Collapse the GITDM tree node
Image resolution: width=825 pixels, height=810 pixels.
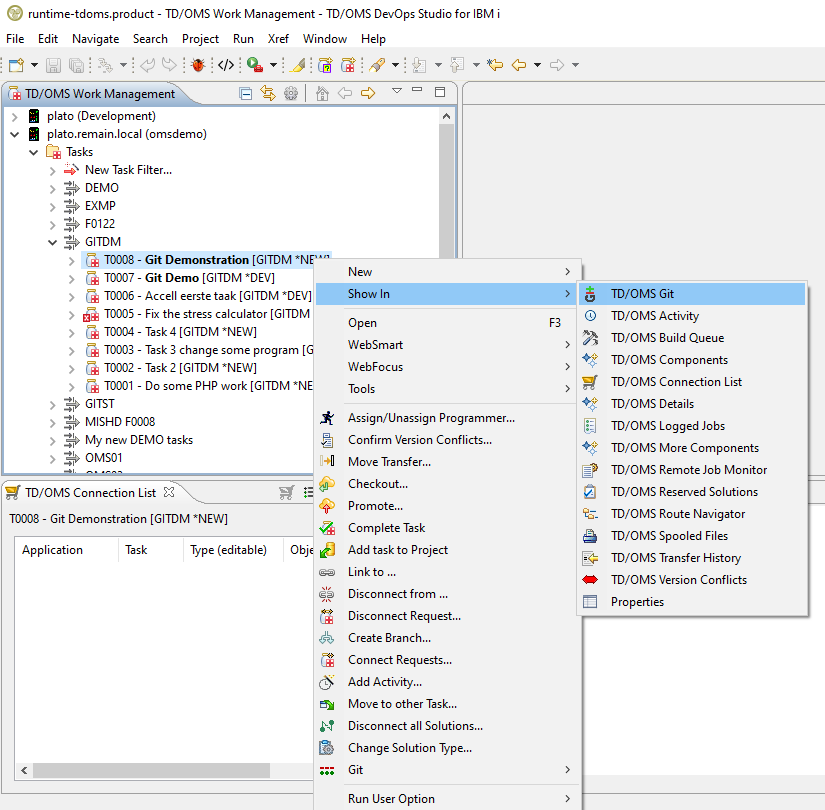[53, 242]
